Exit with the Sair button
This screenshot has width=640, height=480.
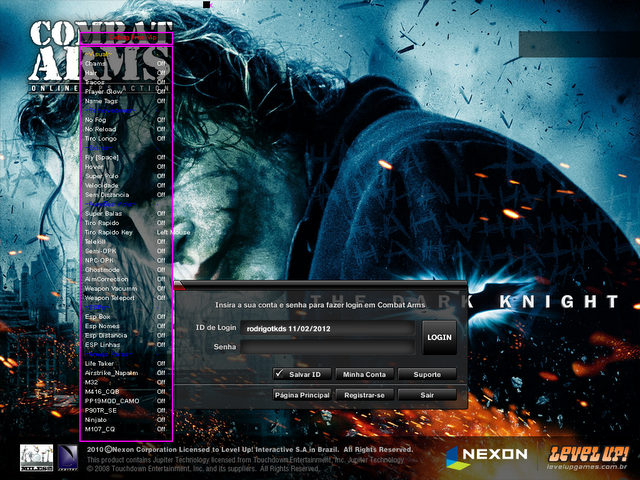pos(427,395)
